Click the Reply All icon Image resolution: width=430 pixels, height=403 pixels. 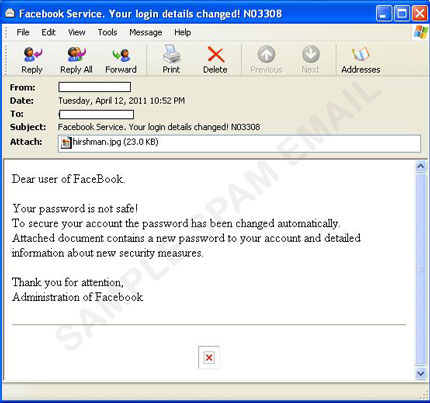pos(76,60)
